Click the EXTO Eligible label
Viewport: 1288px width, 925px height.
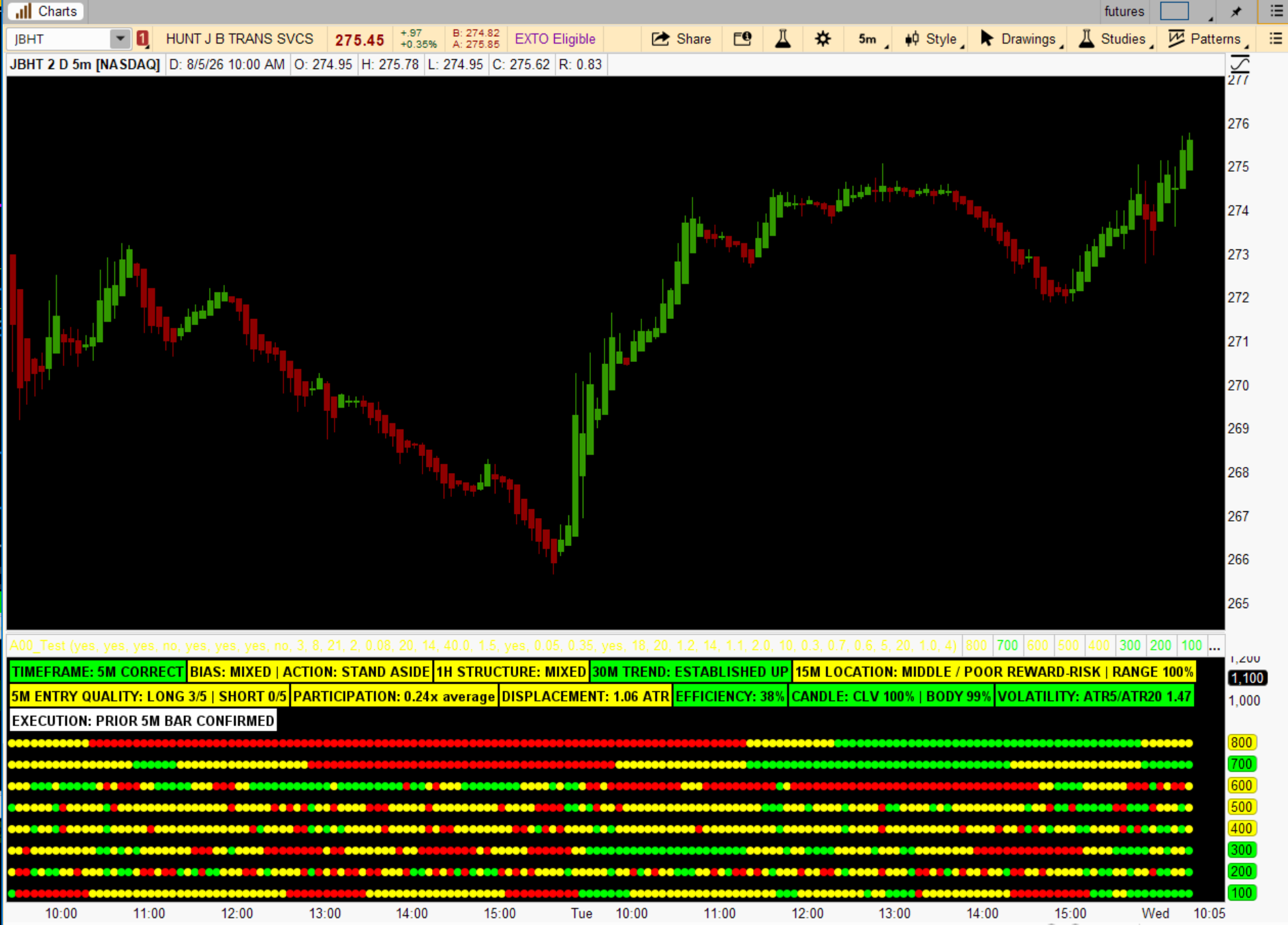click(x=555, y=39)
